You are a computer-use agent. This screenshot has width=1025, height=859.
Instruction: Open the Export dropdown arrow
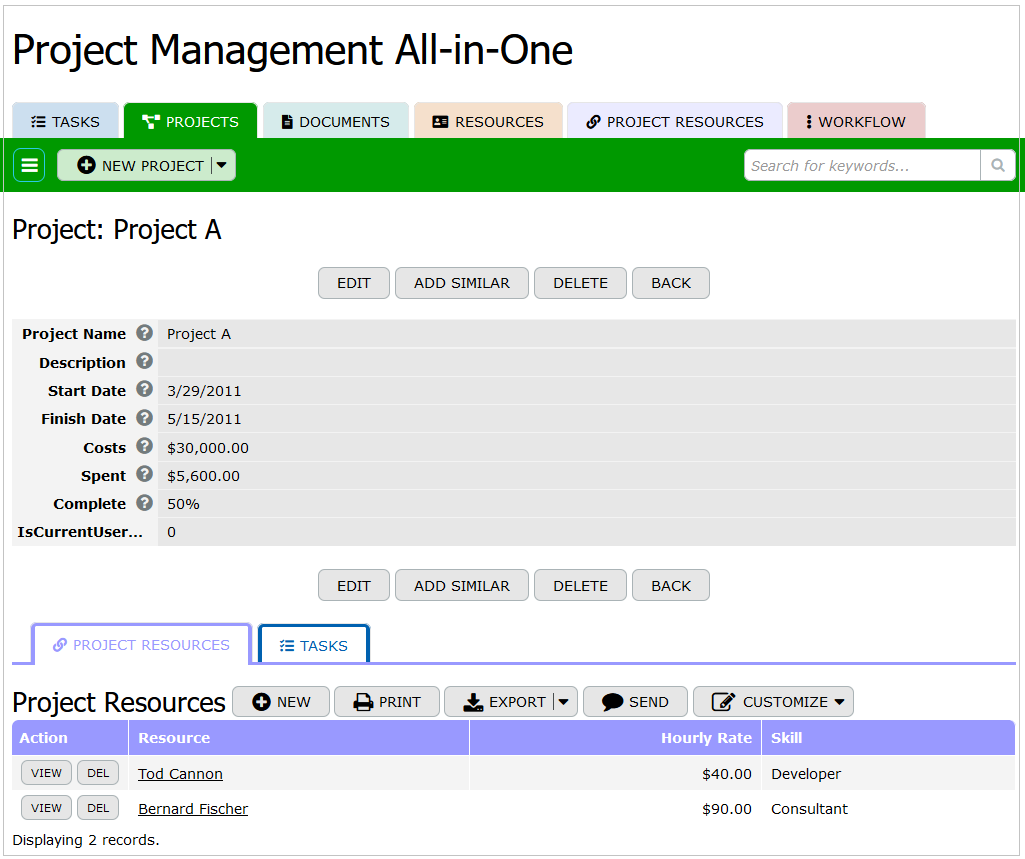[564, 702]
